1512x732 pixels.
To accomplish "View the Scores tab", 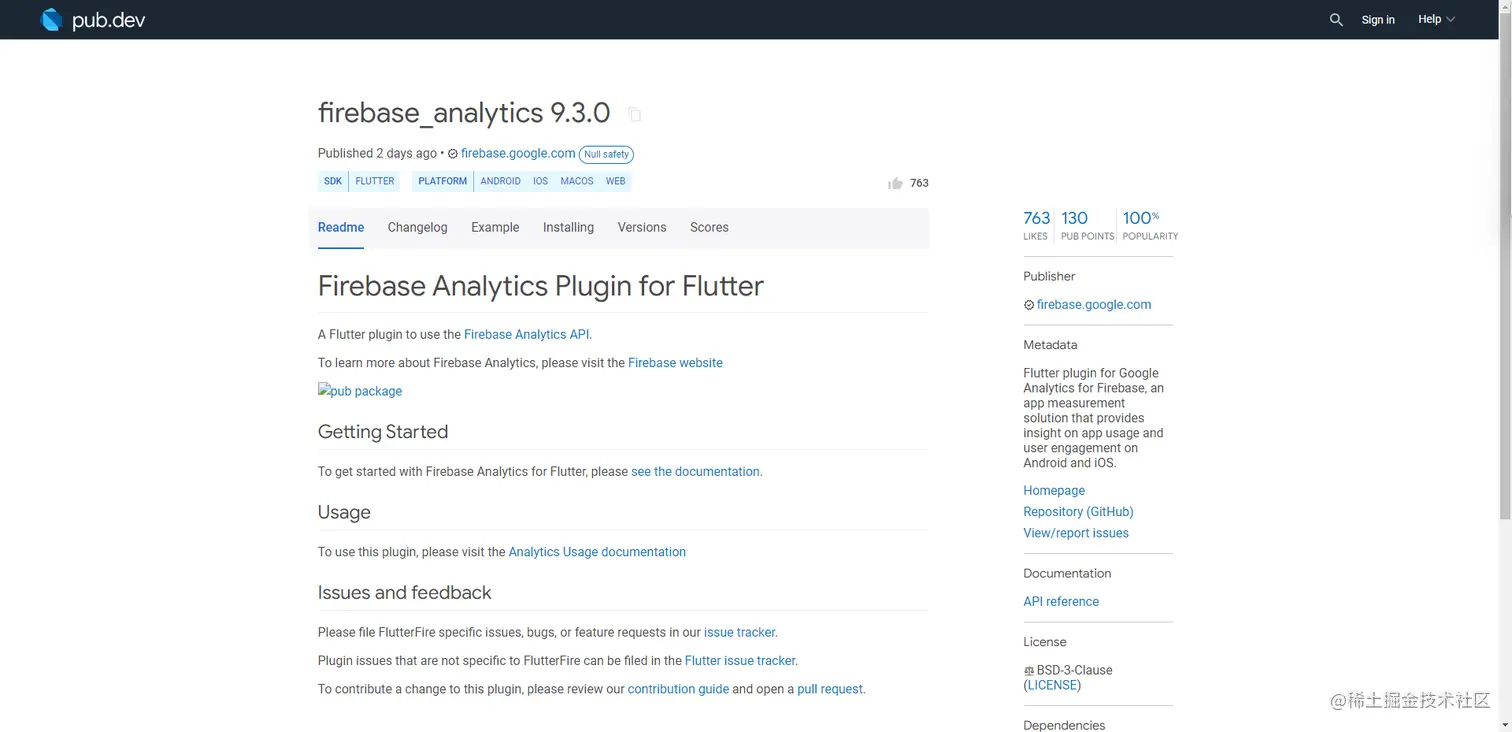I will coord(709,227).
